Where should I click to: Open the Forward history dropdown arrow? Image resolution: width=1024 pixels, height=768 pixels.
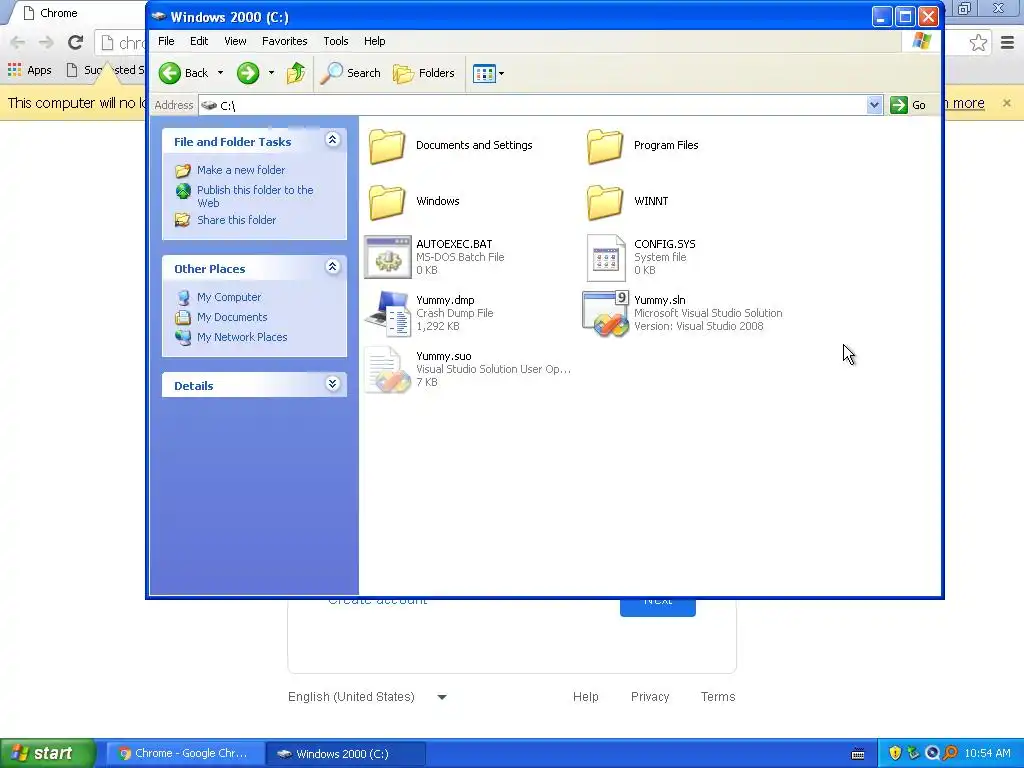tap(271, 73)
